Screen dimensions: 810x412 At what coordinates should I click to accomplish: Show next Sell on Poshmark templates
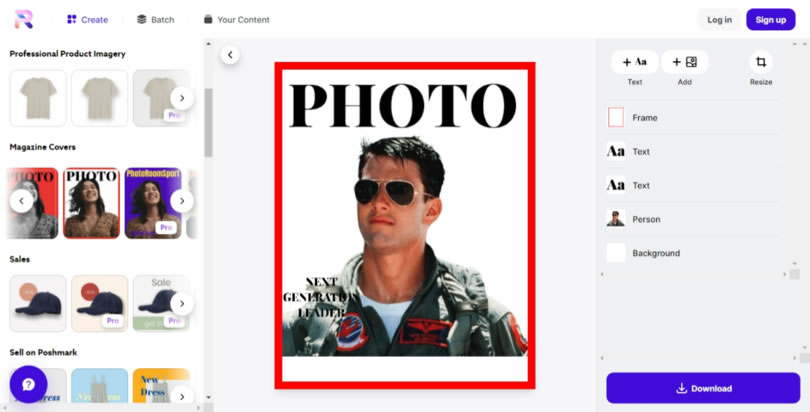[182, 397]
